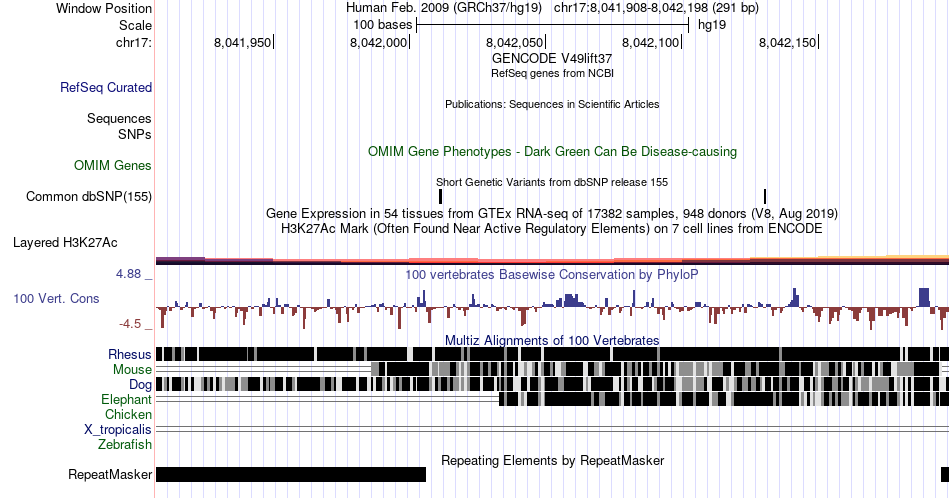Click the RefSeq Curated track label
Viewport: 950px width, 498px height.
(105, 87)
